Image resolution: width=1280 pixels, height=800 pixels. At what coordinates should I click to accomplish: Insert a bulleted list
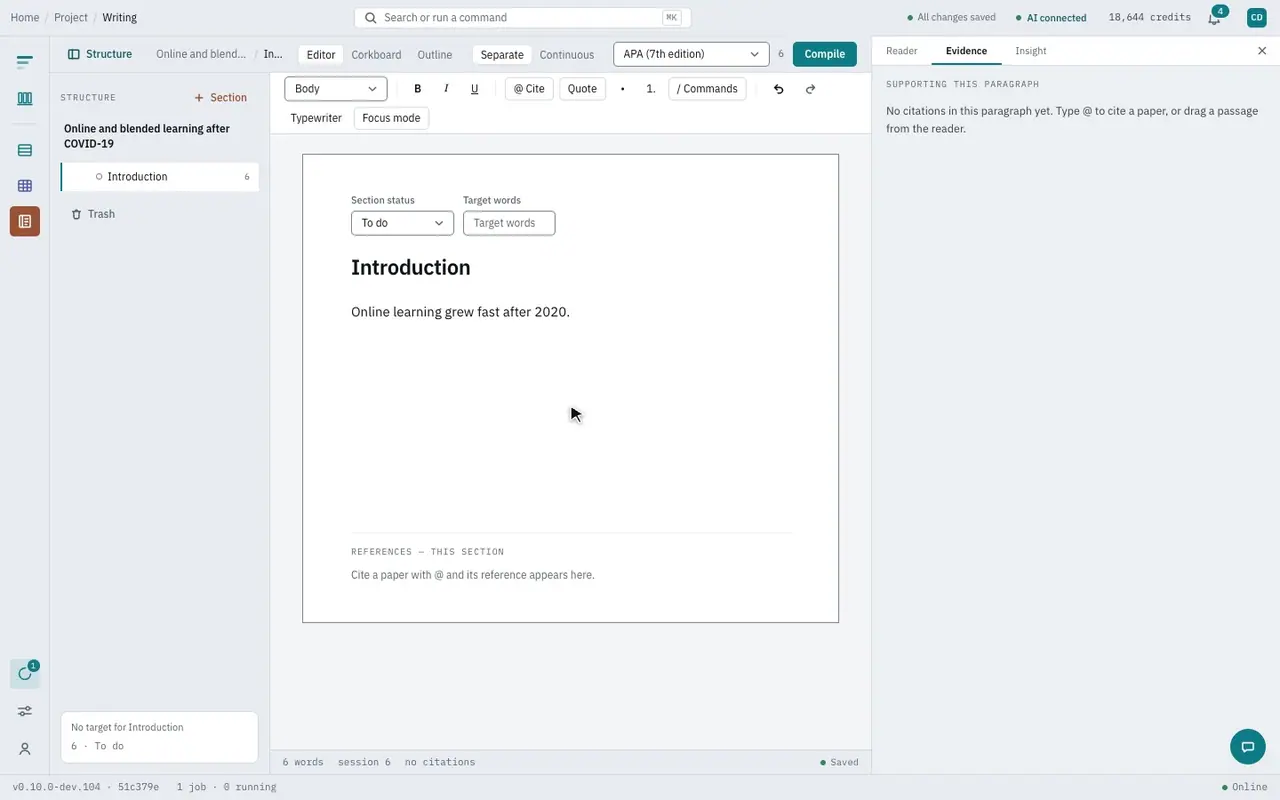tap(623, 89)
